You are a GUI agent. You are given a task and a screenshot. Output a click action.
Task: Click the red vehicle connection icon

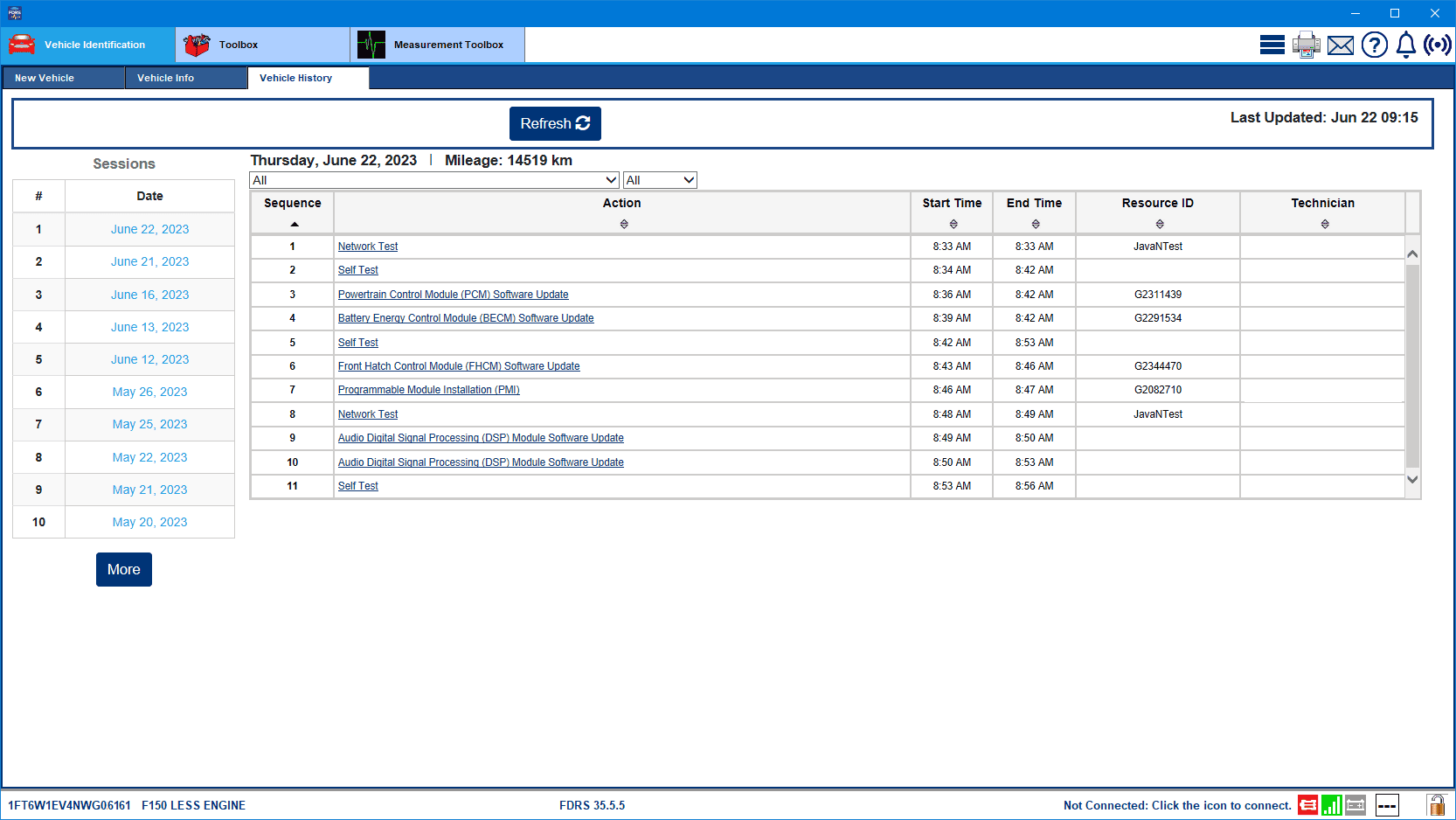[1307, 805]
